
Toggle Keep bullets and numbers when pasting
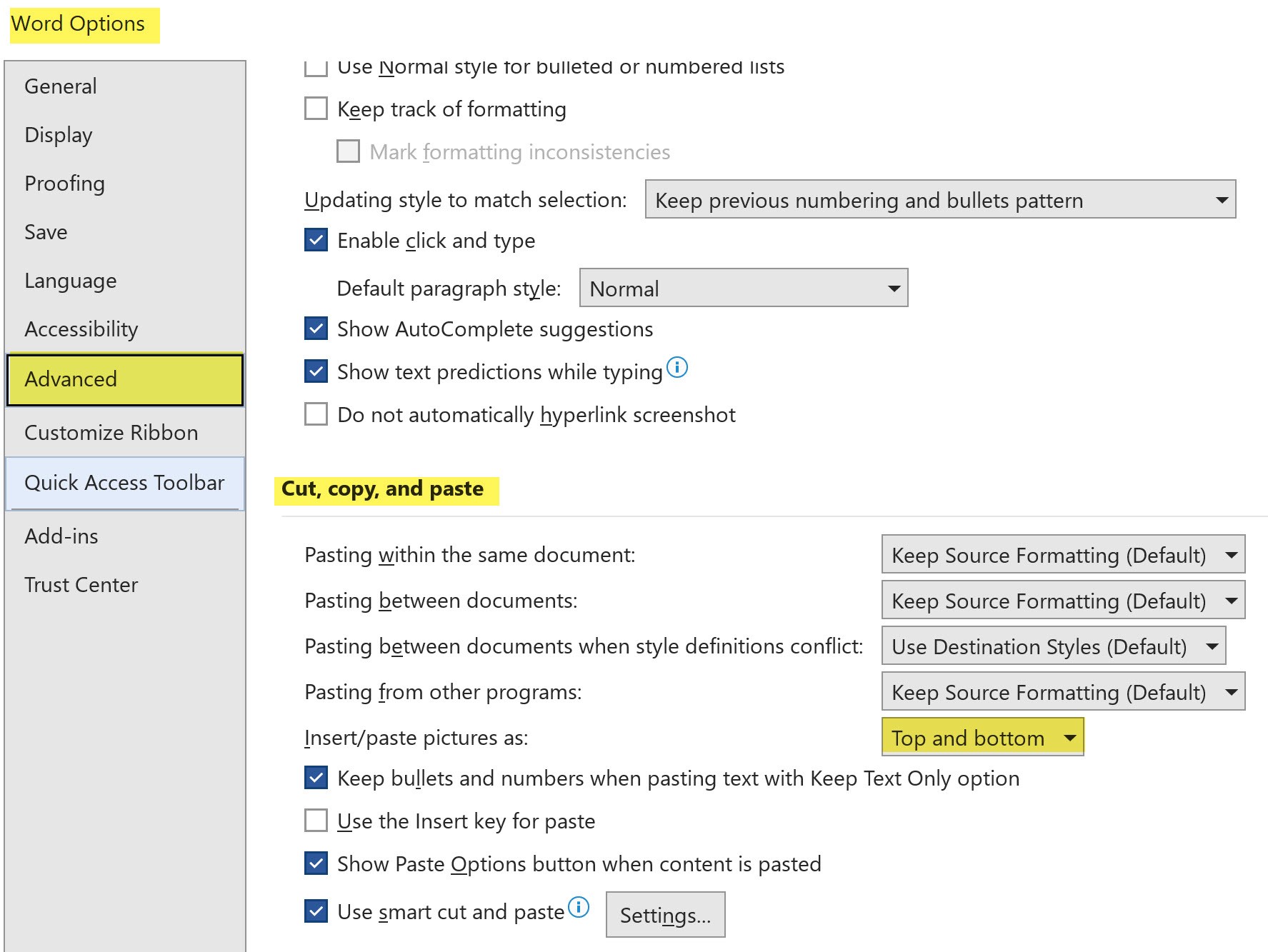(x=316, y=778)
